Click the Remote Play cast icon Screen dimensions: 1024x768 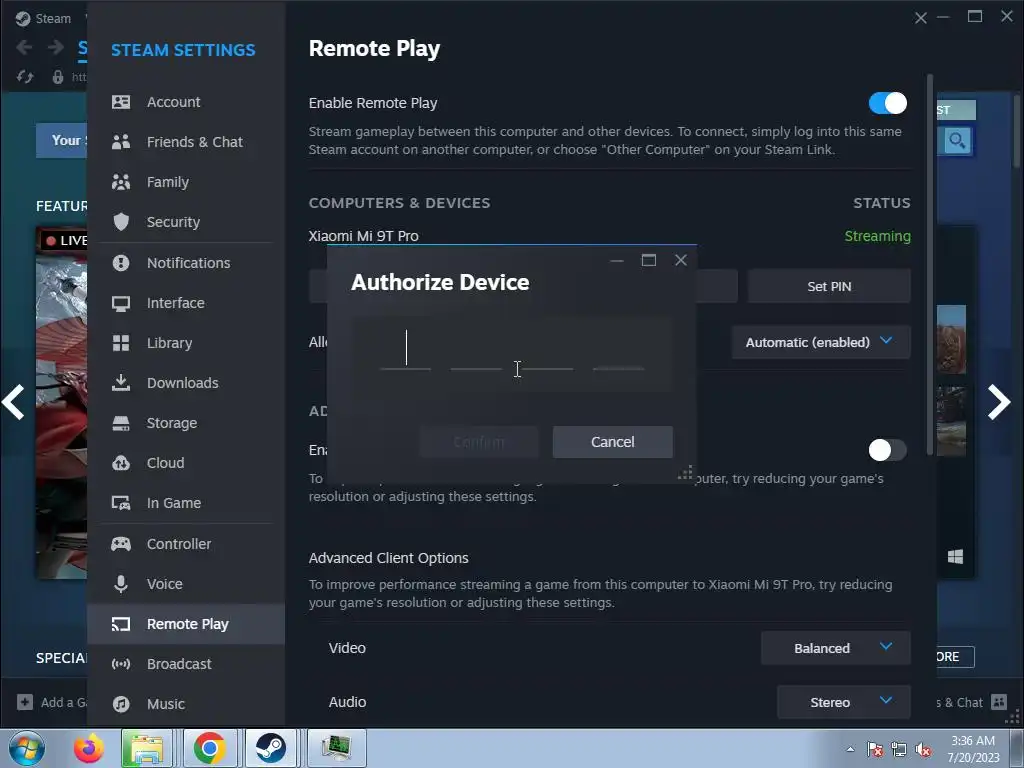[121, 624]
